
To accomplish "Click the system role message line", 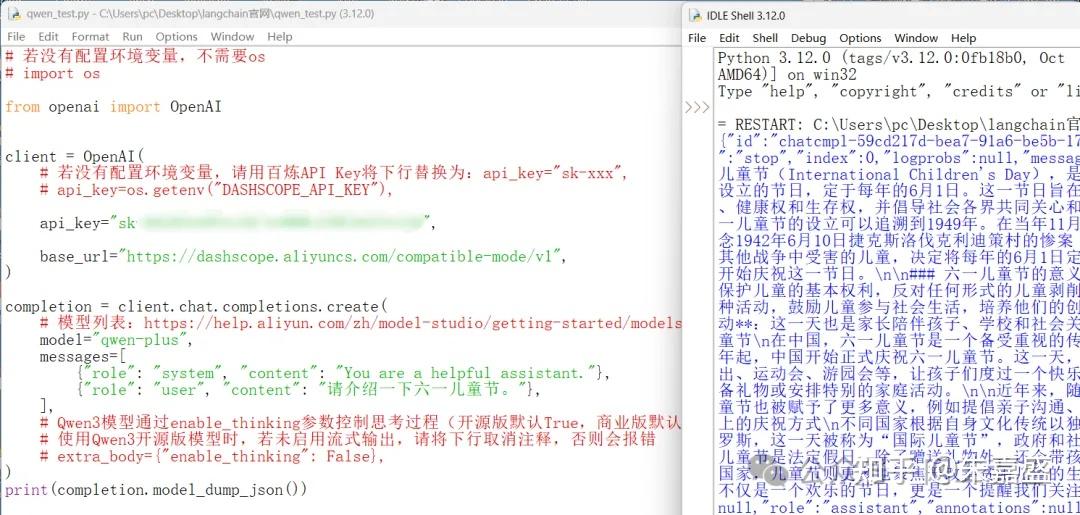I will [x=344, y=372].
